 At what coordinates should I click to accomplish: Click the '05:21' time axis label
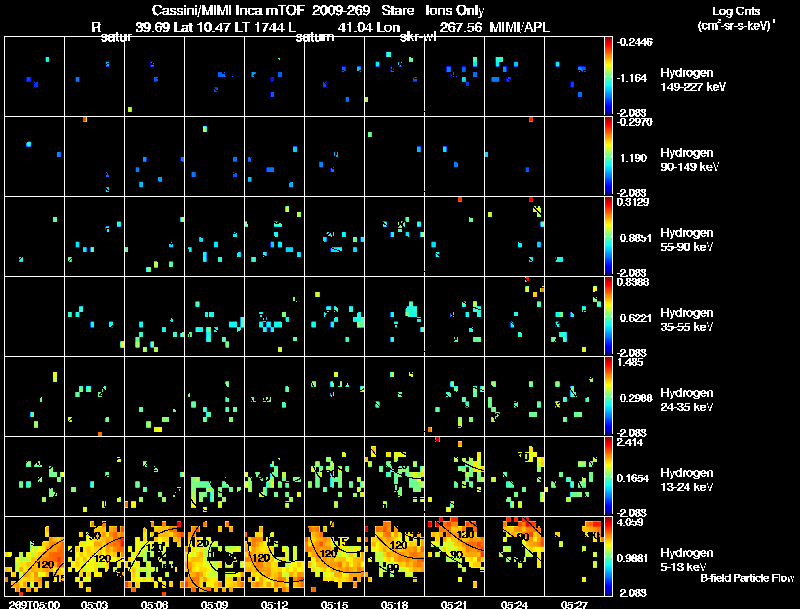coord(454,605)
